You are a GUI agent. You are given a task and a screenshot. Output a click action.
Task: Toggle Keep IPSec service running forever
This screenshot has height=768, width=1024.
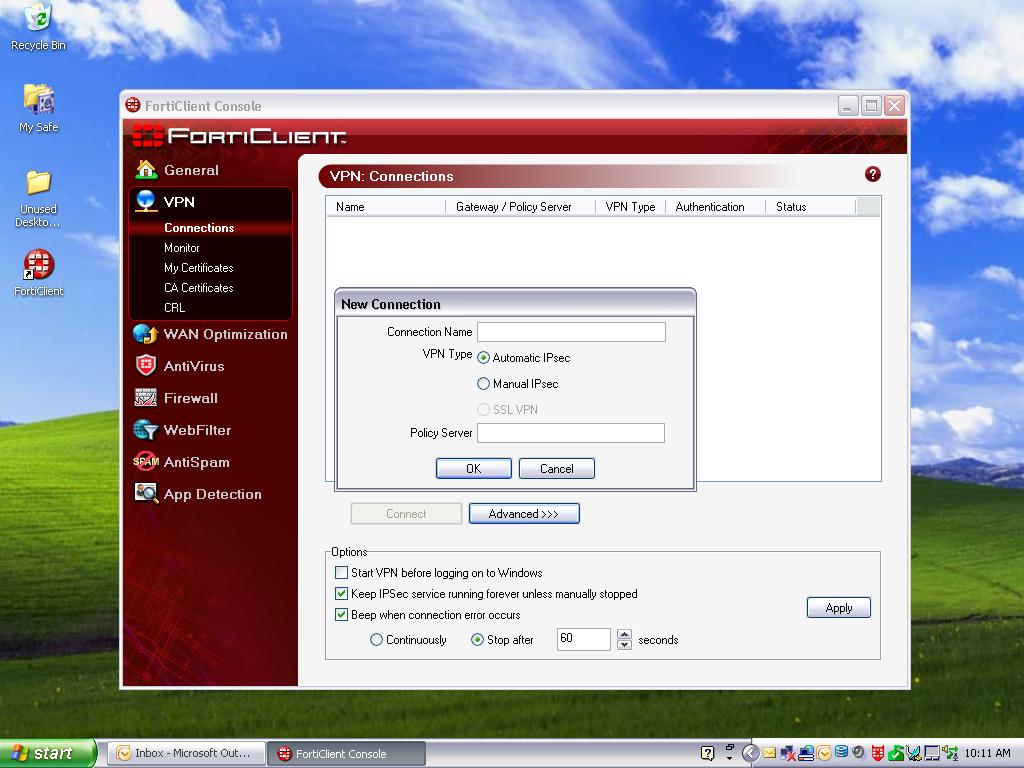(341, 594)
